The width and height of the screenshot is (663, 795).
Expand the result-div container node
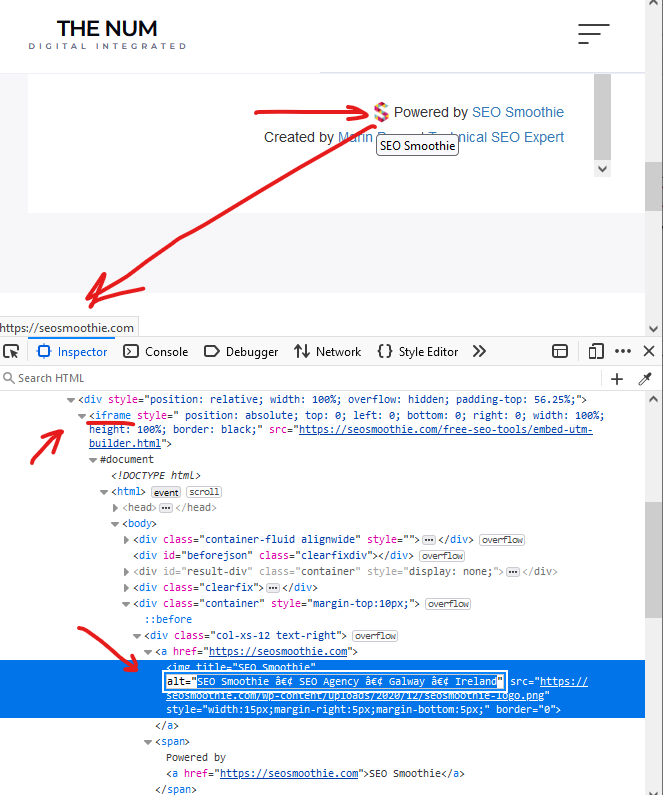coord(126,572)
